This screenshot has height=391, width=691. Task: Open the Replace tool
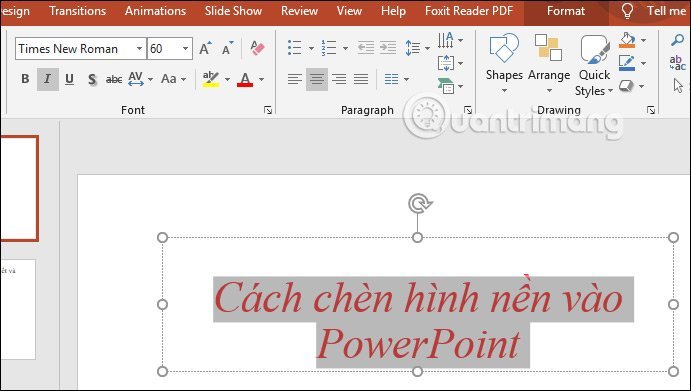pyautogui.click(x=677, y=63)
